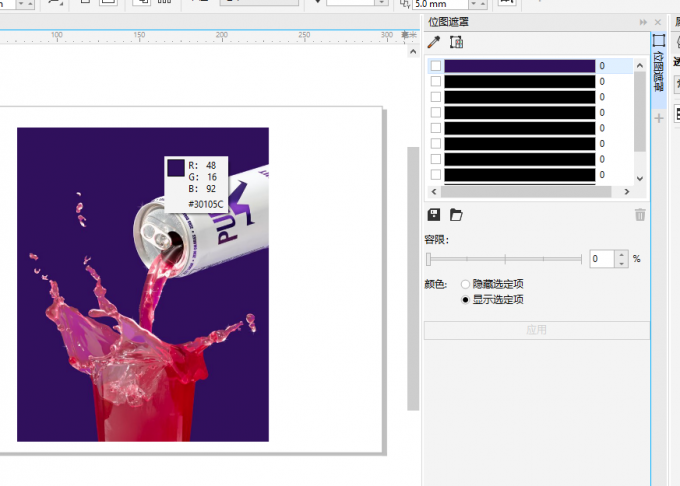Click the canvas vertical scrollbar thumb

tap(413, 278)
